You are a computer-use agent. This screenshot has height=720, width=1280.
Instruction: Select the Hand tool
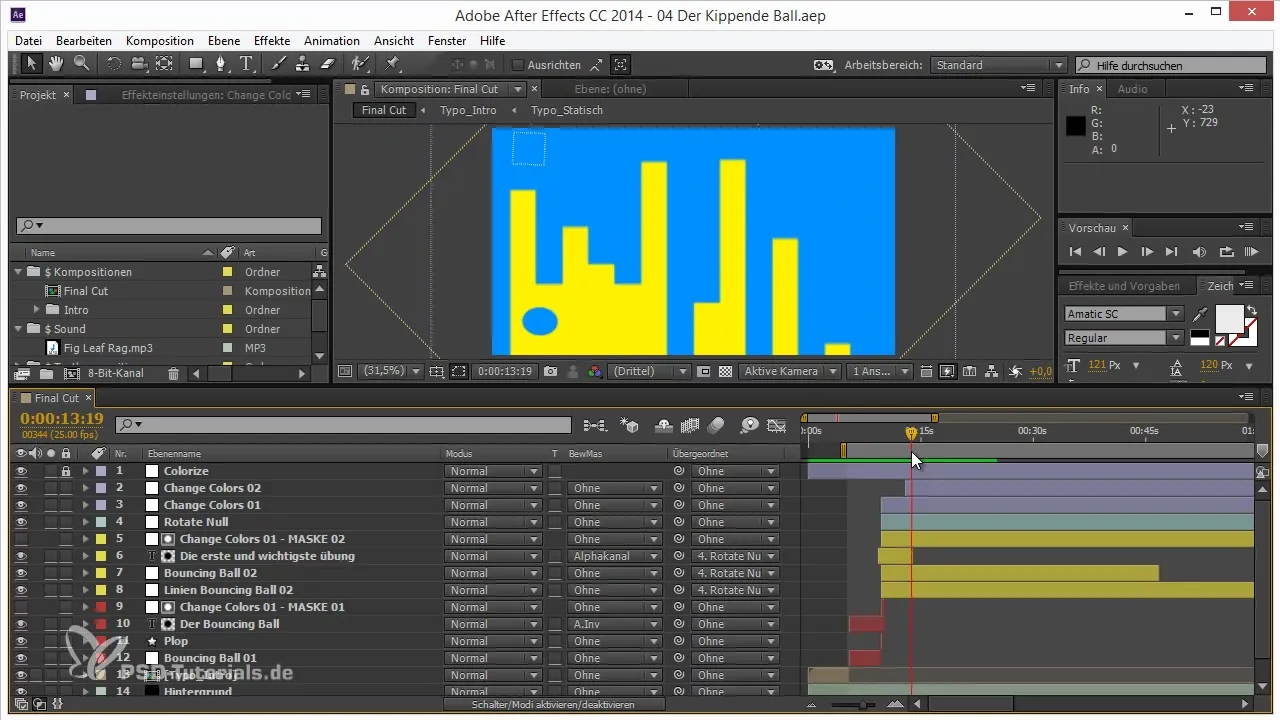(x=57, y=64)
